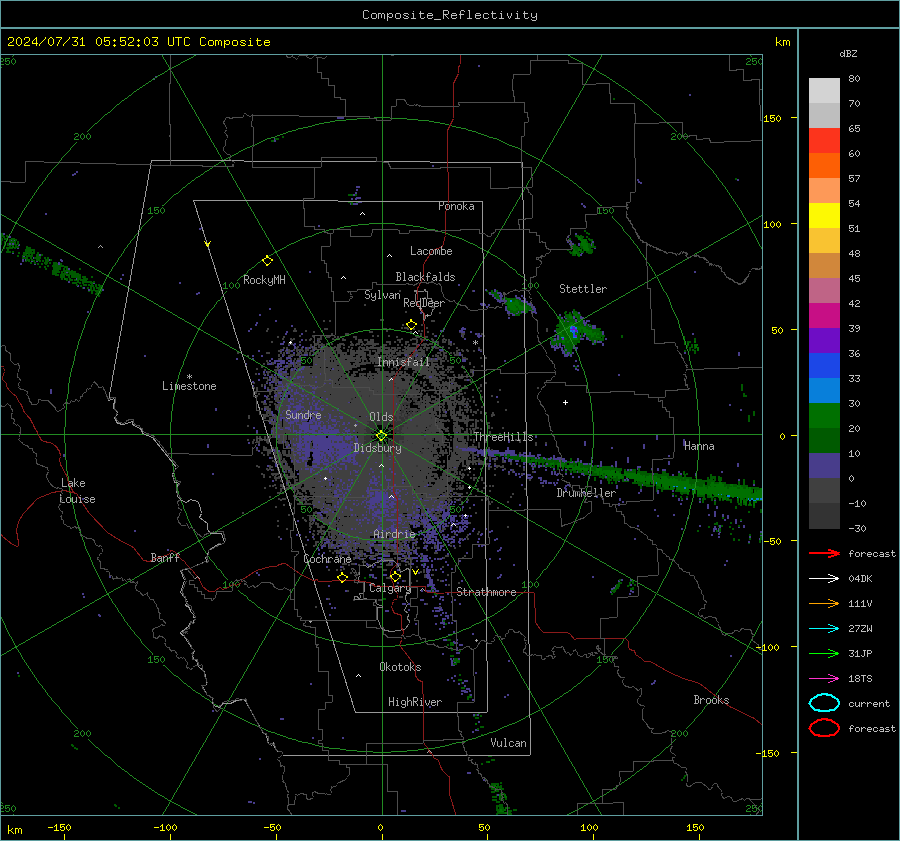Click the Ponoka city label
Viewport: 900px width, 841px height.
tap(456, 206)
